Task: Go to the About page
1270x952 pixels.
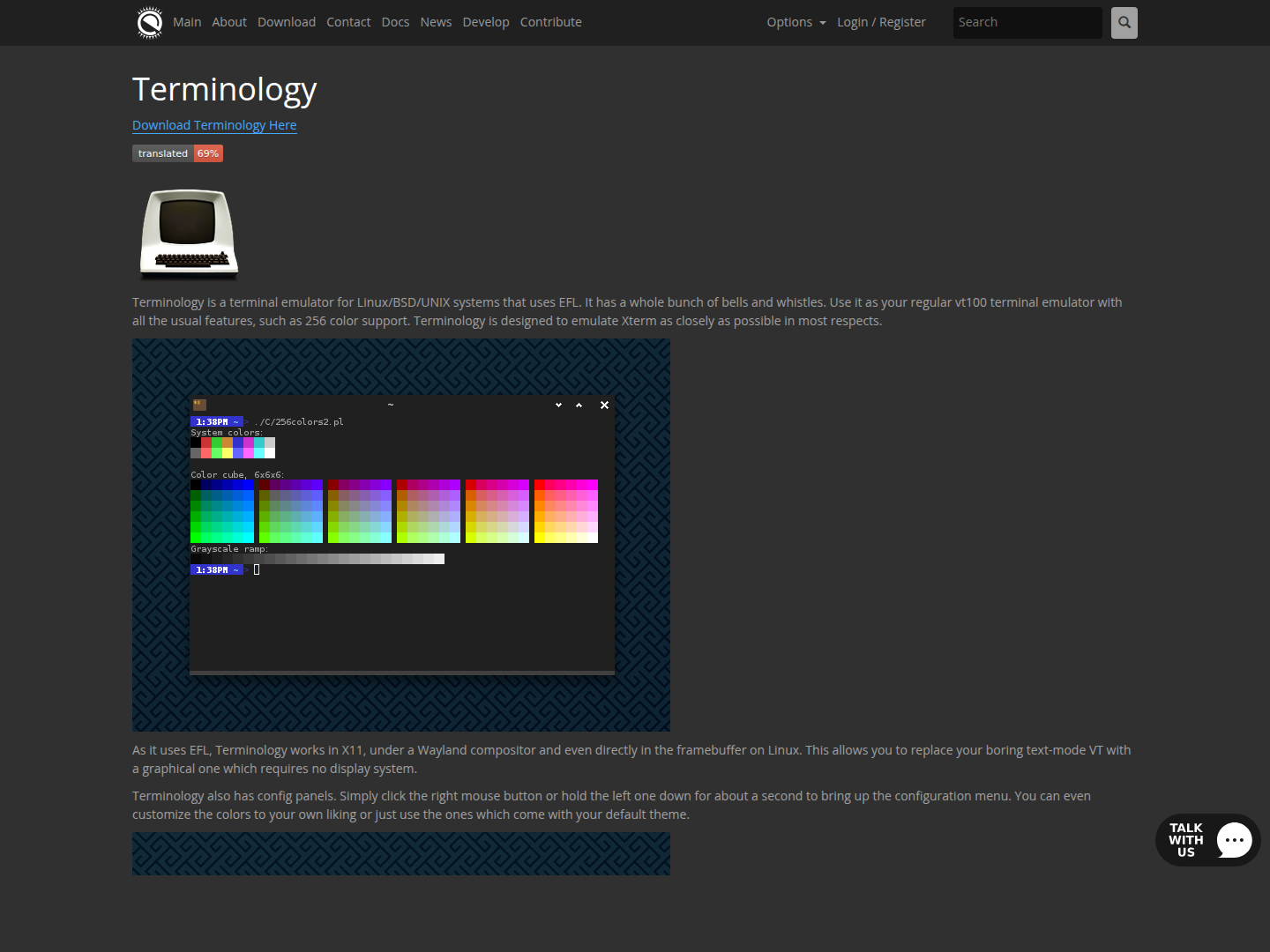Action: [x=229, y=22]
